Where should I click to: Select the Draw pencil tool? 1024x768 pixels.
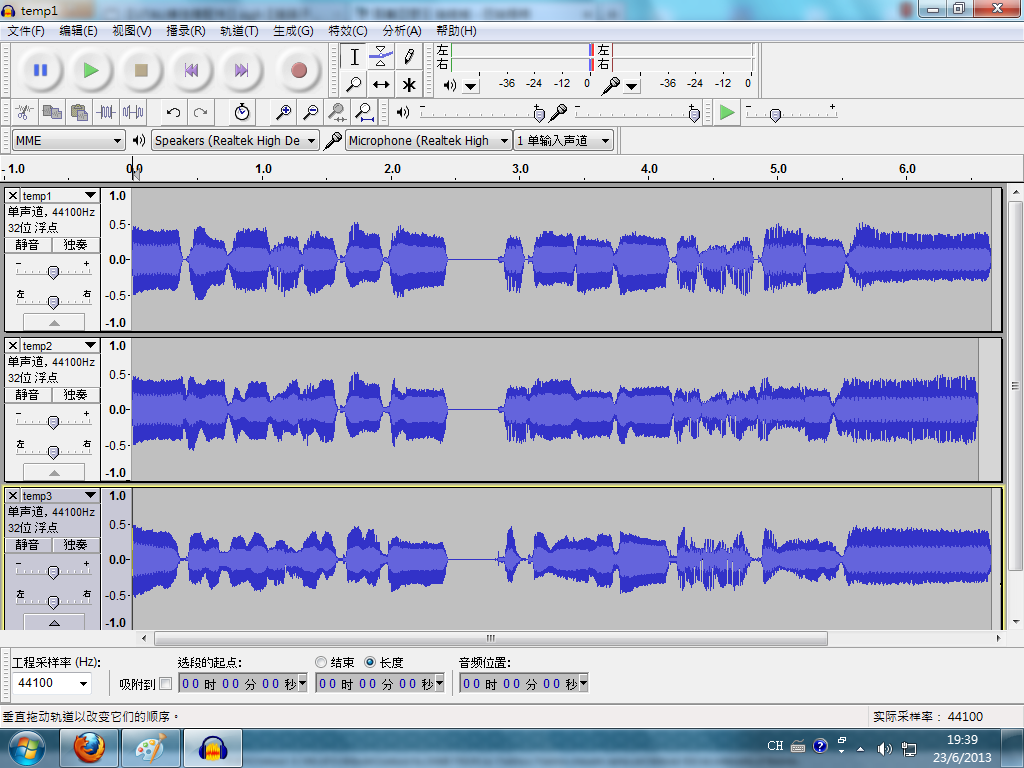[409, 57]
